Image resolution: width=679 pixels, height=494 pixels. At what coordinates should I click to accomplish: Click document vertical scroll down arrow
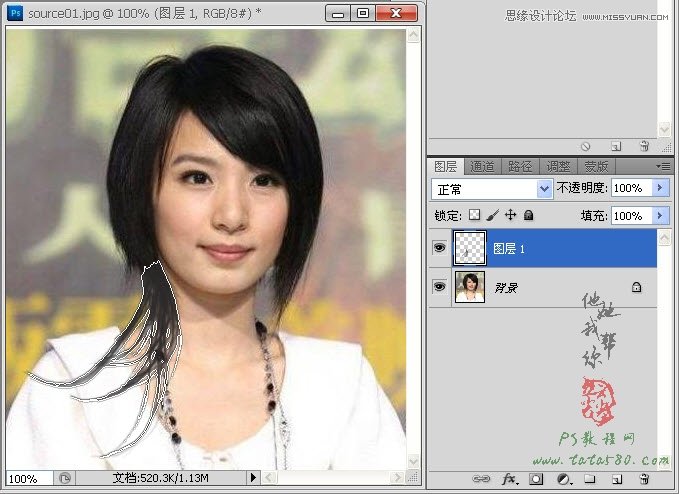tap(414, 461)
